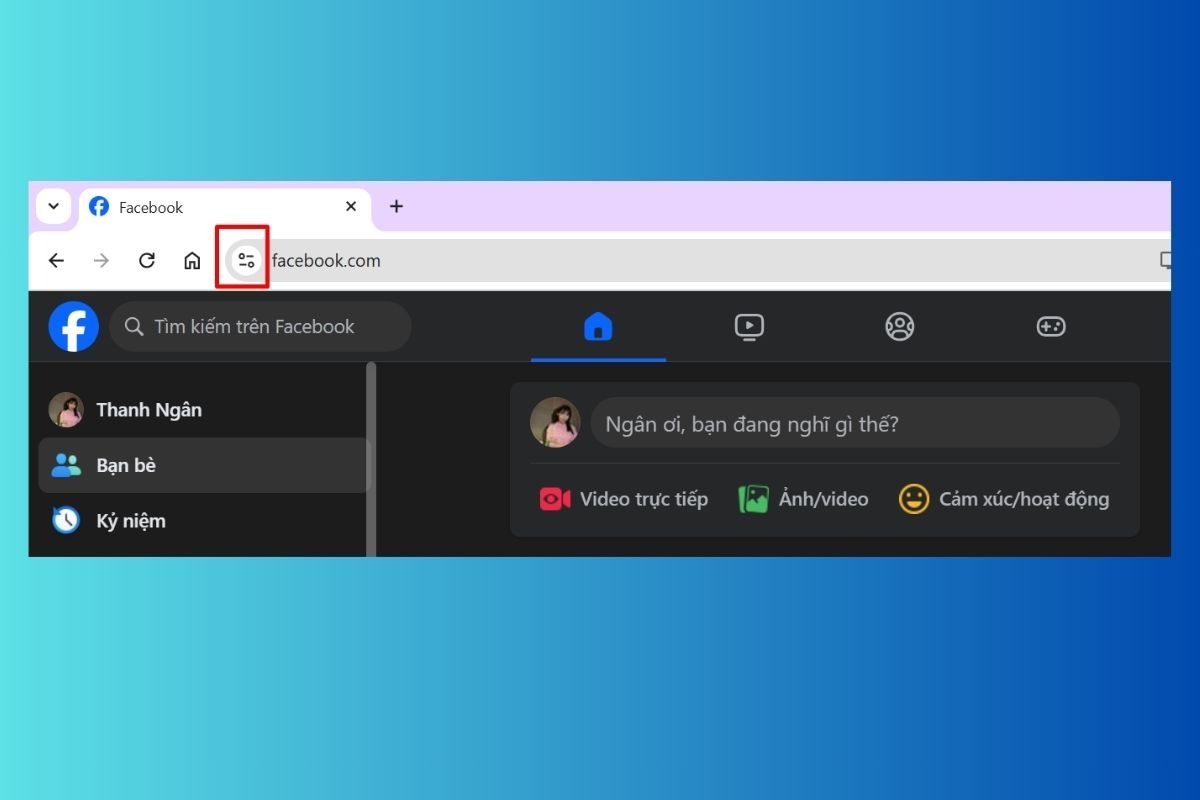Viewport: 1200px width, 800px height.
Task: Open the Thanh Ngân profile in sidebar
Action: pyautogui.click(x=204, y=410)
